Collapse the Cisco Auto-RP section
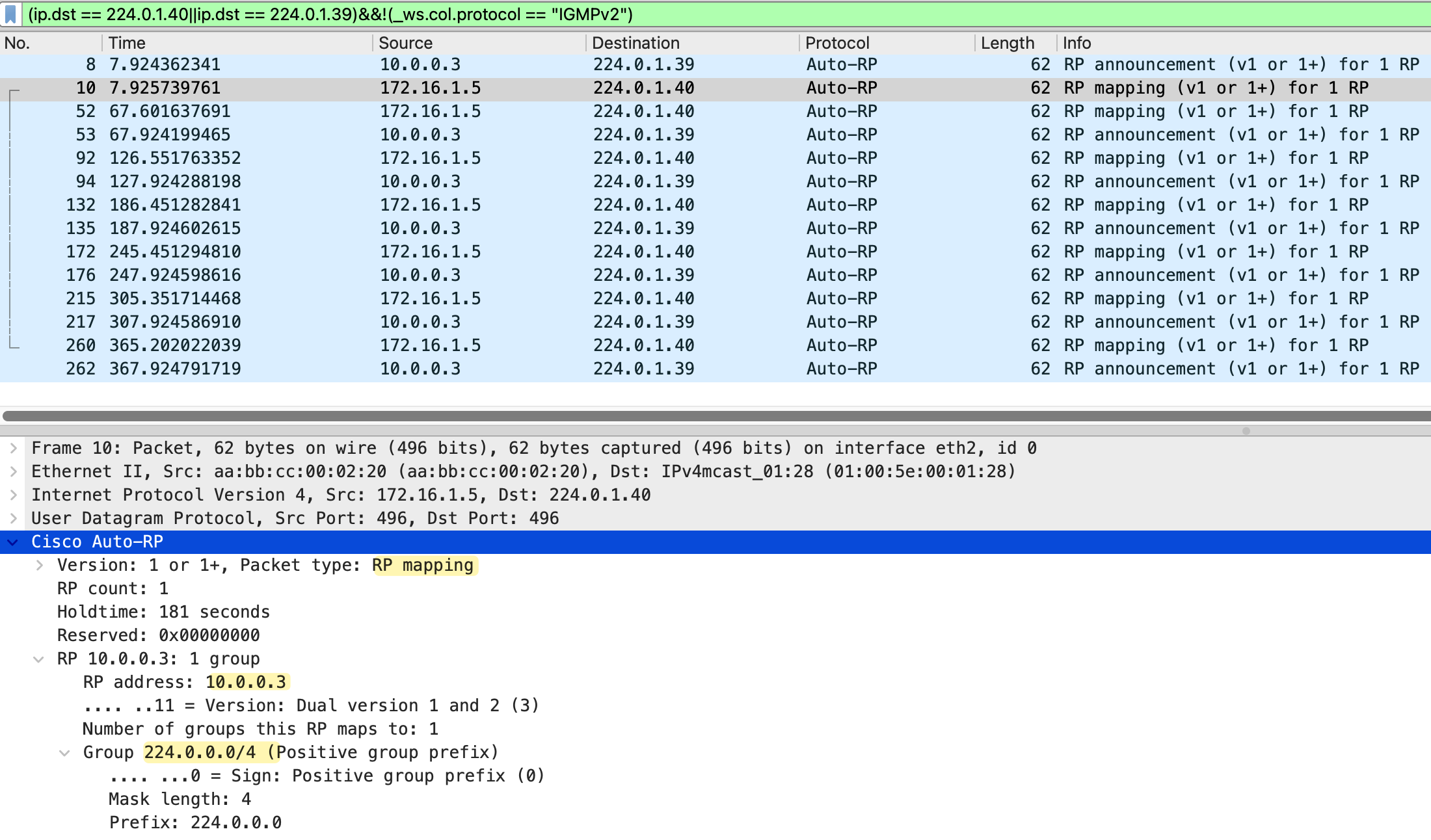This screenshot has width=1431, height=840. click(14, 542)
